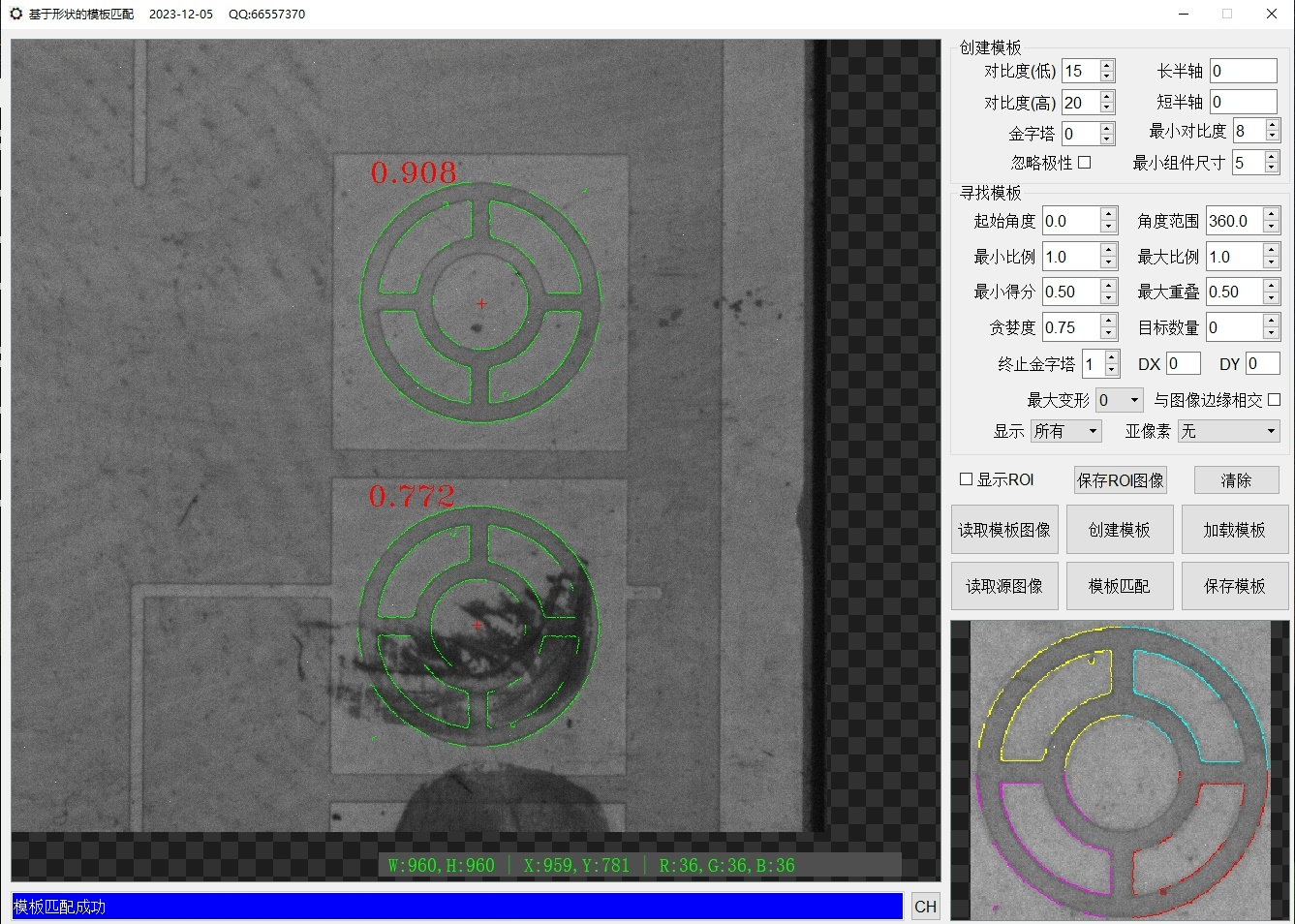
Task: Increase 贪婪度 with up arrow
Action: click(1109, 322)
